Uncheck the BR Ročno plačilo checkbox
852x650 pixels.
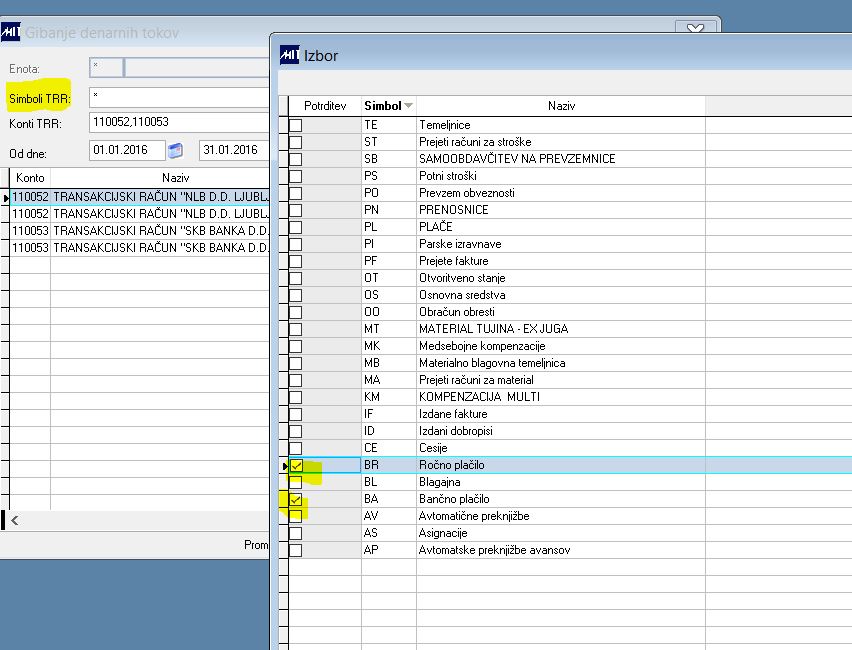point(296,465)
